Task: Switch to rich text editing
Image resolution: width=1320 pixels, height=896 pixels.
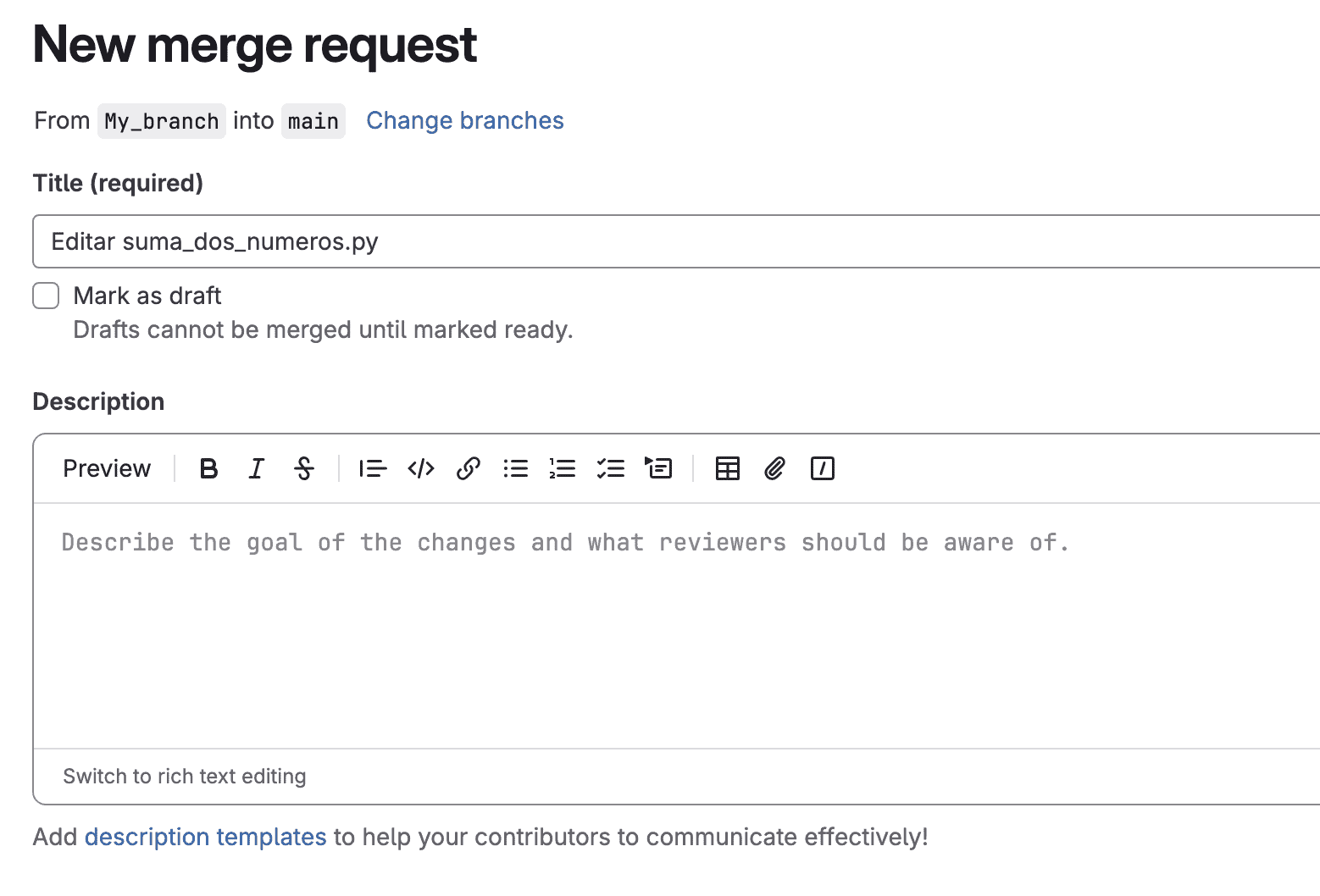Action: click(185, 776)
